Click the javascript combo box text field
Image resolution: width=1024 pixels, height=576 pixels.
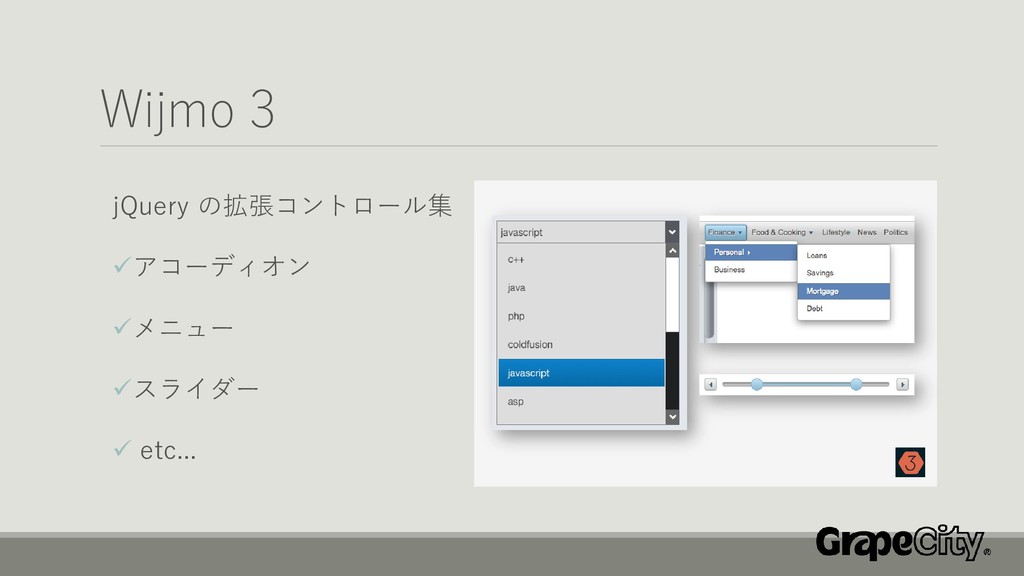click(x=581, y=232)
